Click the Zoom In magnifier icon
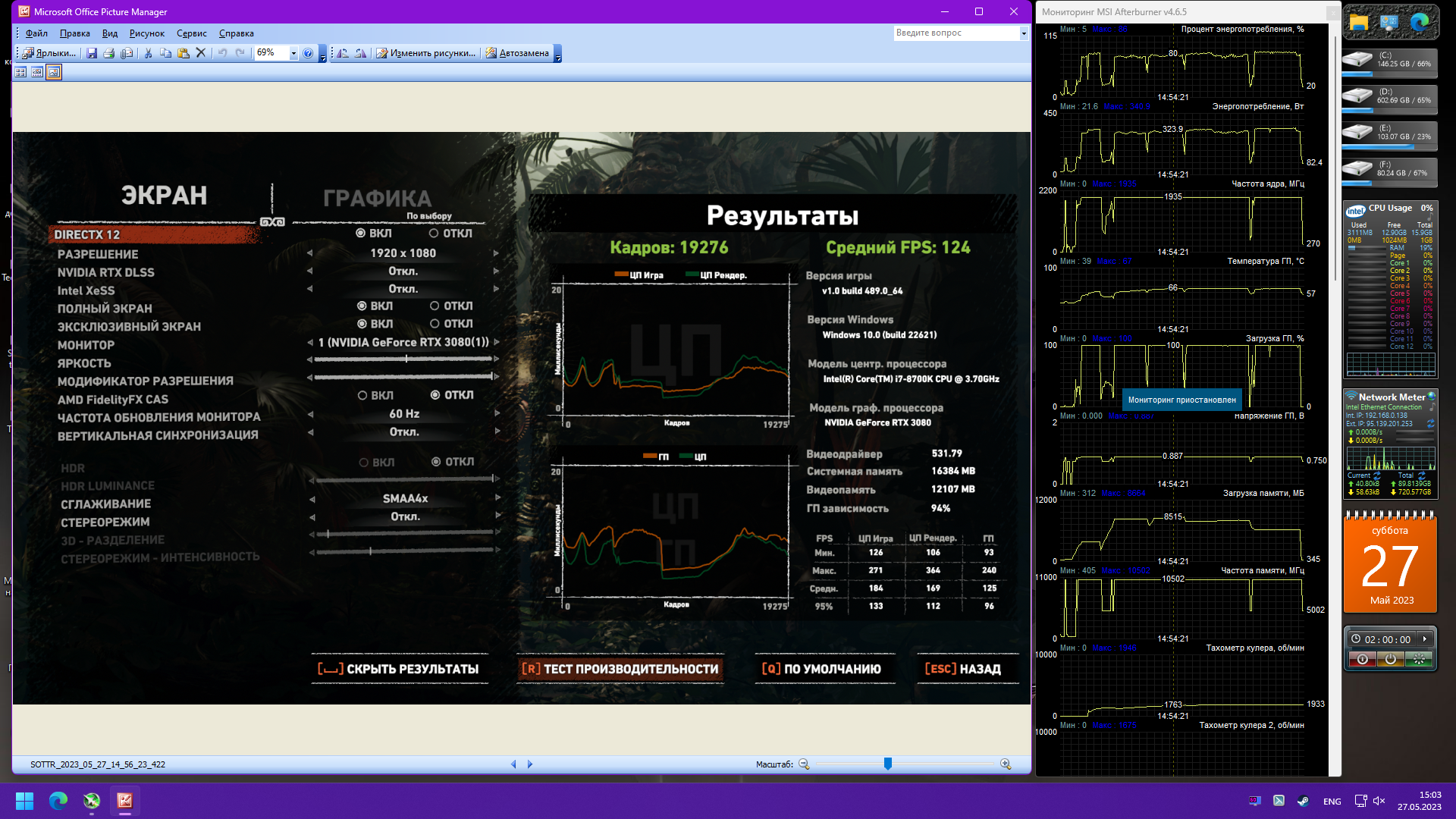Viewport: 1456px width, 819px height. (1006, 764)
